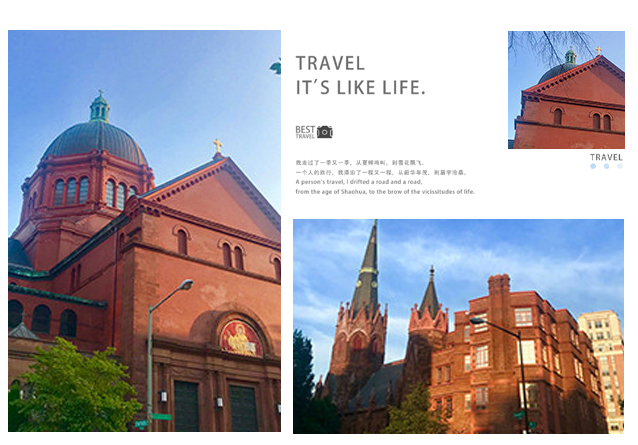Click the green dome lantern in the left photo
Image resolution: width=638 pixels, height=445 pixels.
(x=100, y=107)
